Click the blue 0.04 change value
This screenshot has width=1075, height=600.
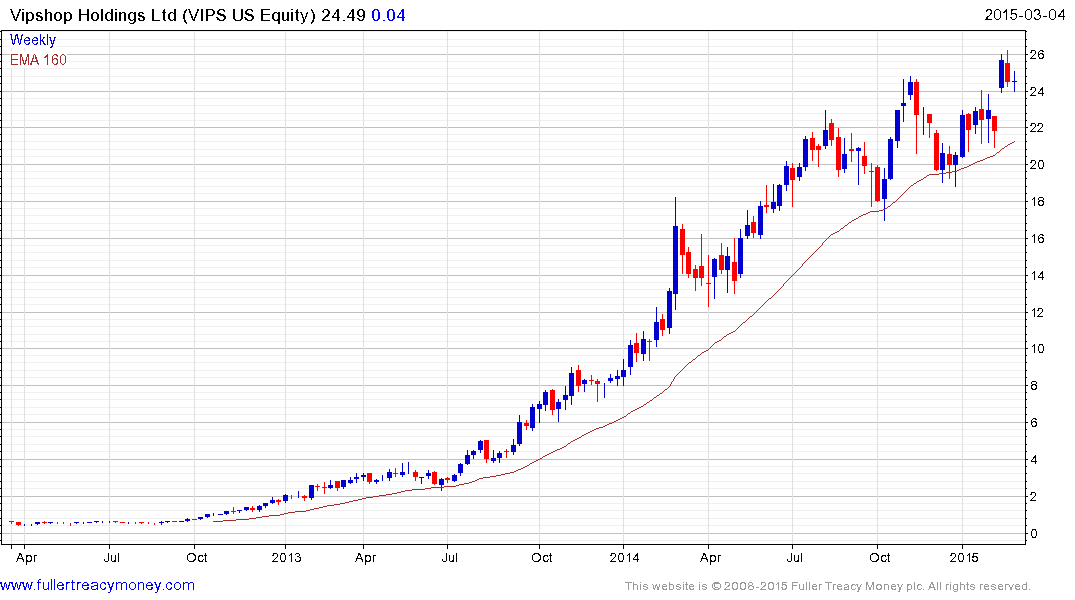point(388,15)
